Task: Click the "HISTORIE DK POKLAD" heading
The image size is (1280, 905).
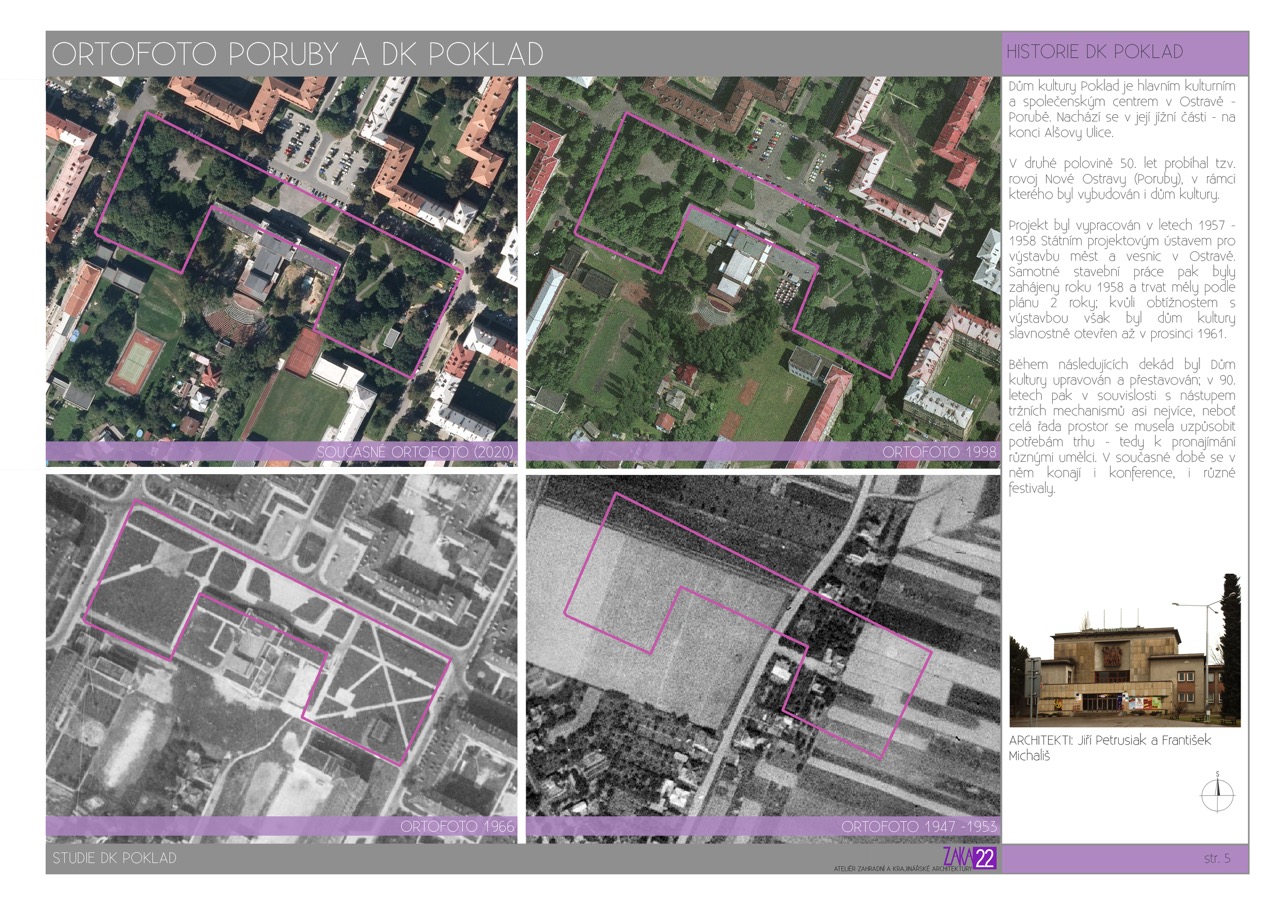Action: pos(1094,52)
